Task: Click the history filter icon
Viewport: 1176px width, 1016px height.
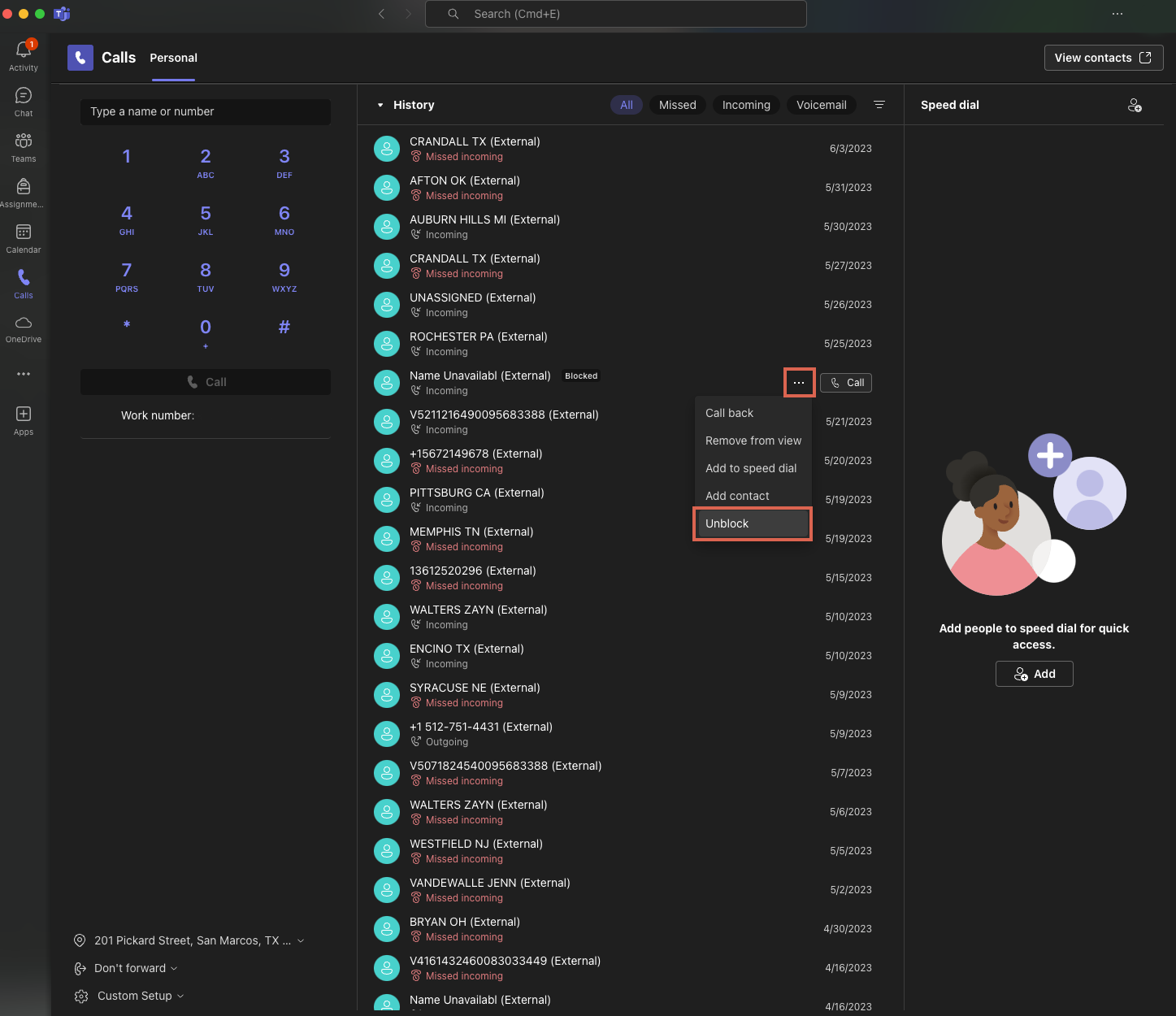Action: tap(879, 105)
